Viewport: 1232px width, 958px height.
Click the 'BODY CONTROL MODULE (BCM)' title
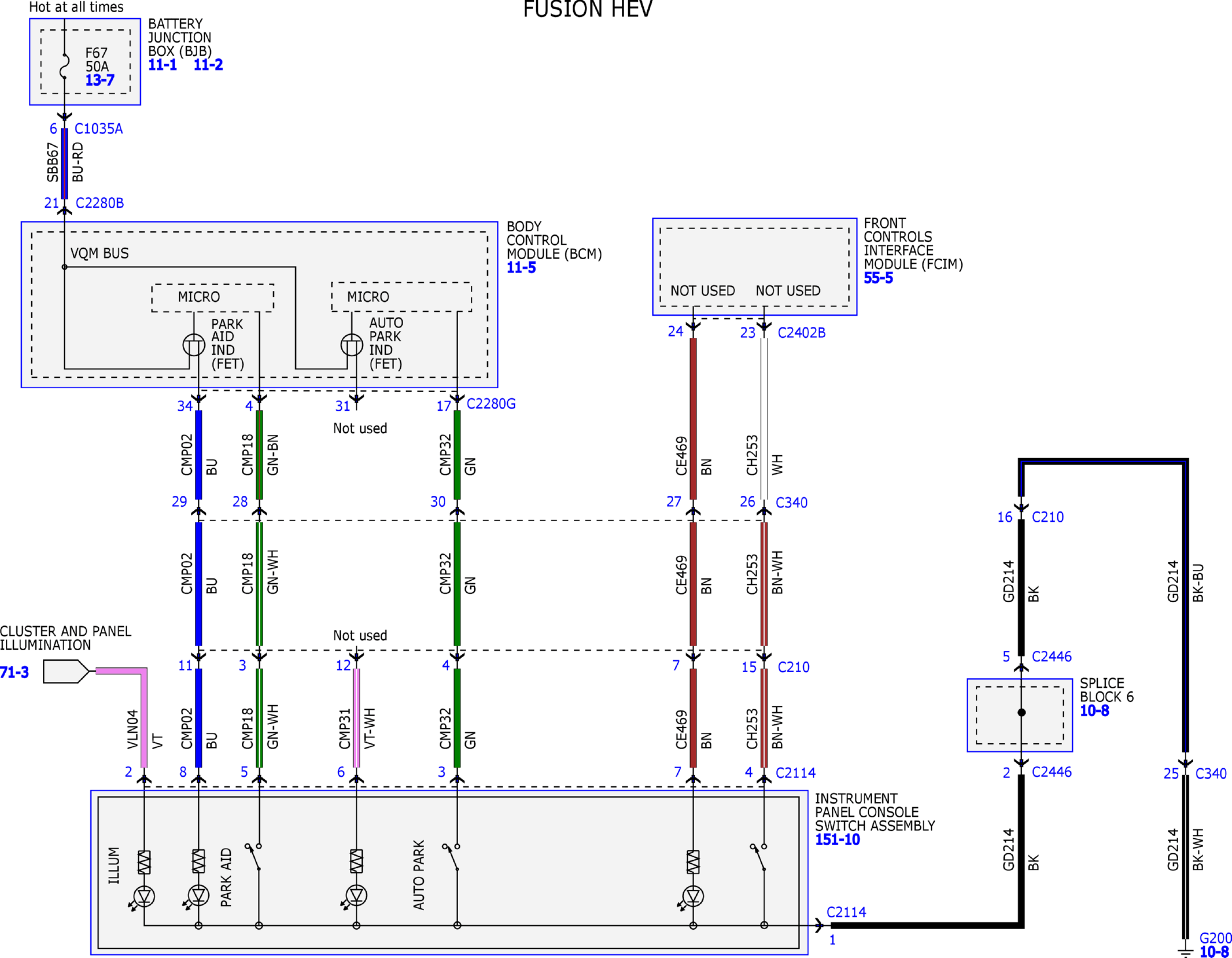[554, 240]
